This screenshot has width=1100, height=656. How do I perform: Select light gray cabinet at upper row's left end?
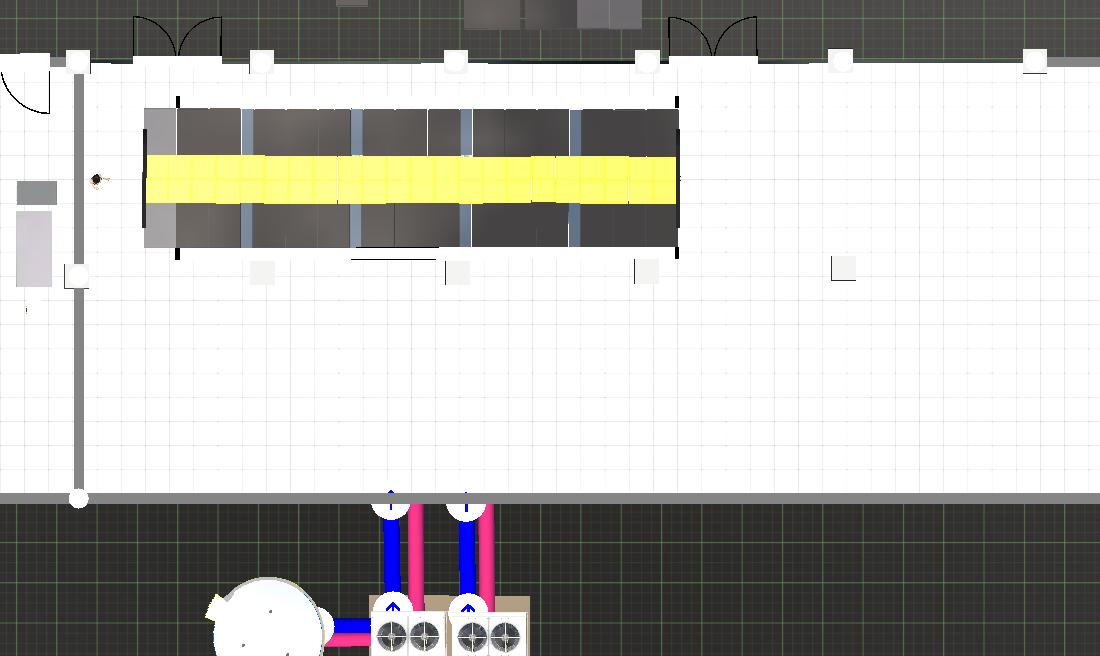pyautogui.click(x=160, y=132)
